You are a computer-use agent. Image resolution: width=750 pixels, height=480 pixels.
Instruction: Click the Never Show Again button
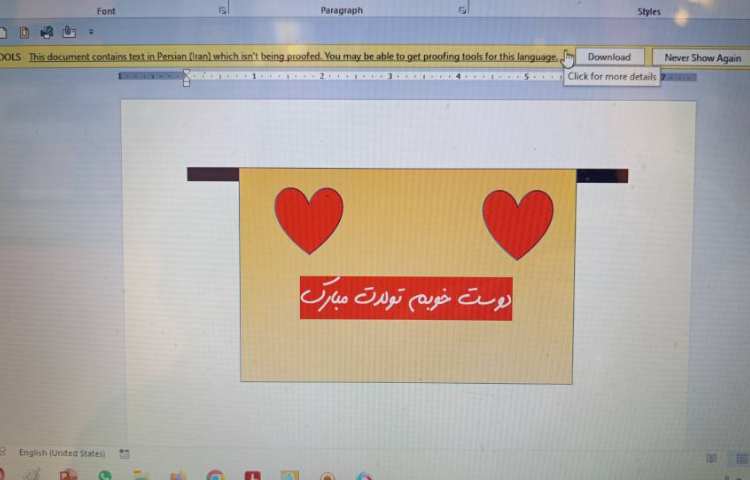[702, 58]
